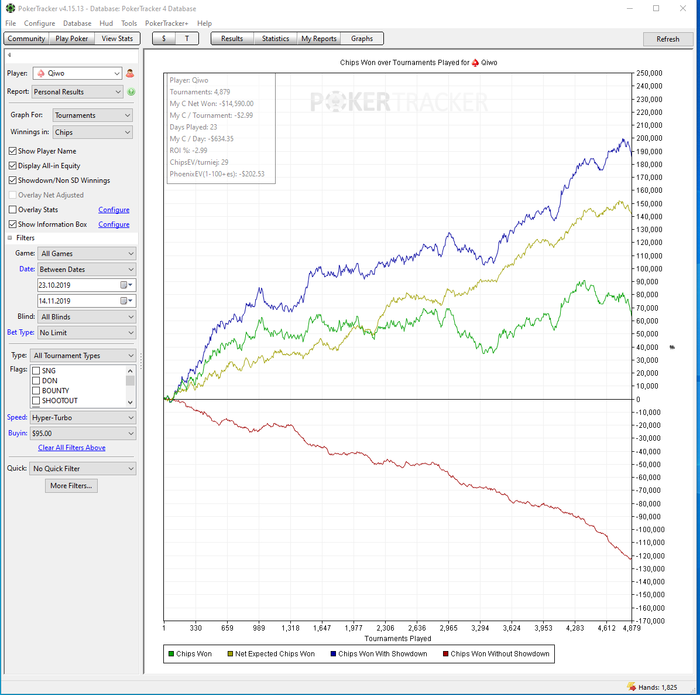Open the File menu
This screenshot has height=695, width=700.
(x=11, y=23)
